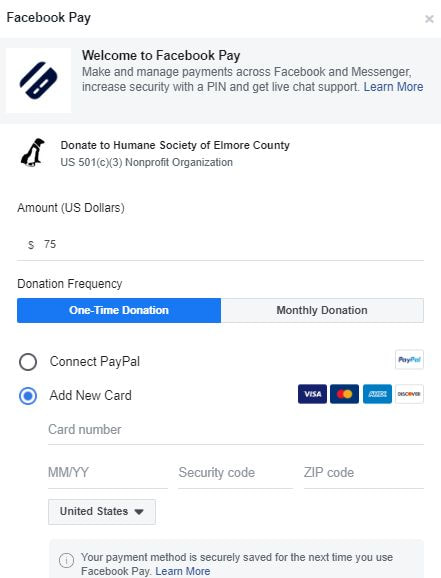Click the Facebook Pay card logo
The image size is (441, 578).
coord(38,80)
